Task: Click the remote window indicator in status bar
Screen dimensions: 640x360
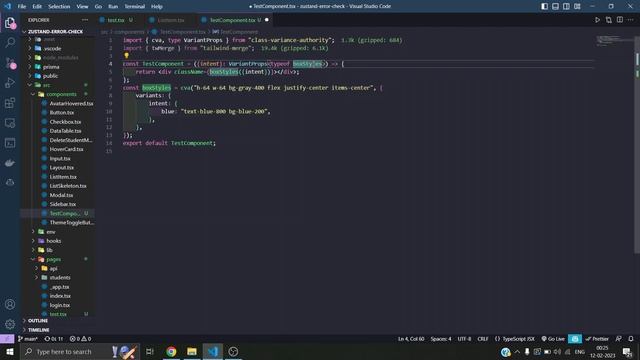Action: [x=7, y=339]
